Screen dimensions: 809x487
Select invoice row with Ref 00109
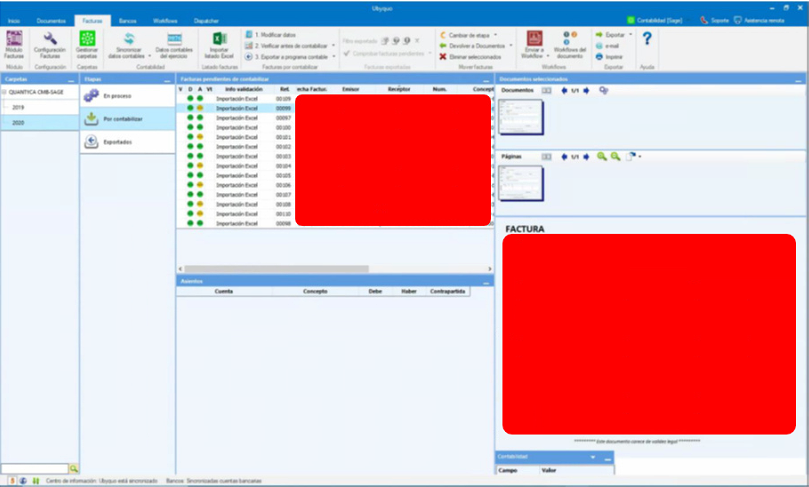(x=335, y=99)
